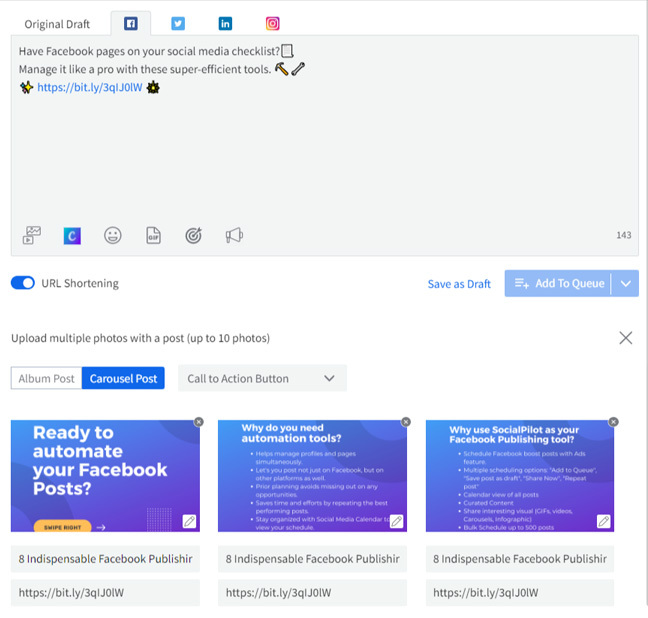This screenshot has width=648, height=618.
Task: Click Save as Draft
Action: point(459,284)
